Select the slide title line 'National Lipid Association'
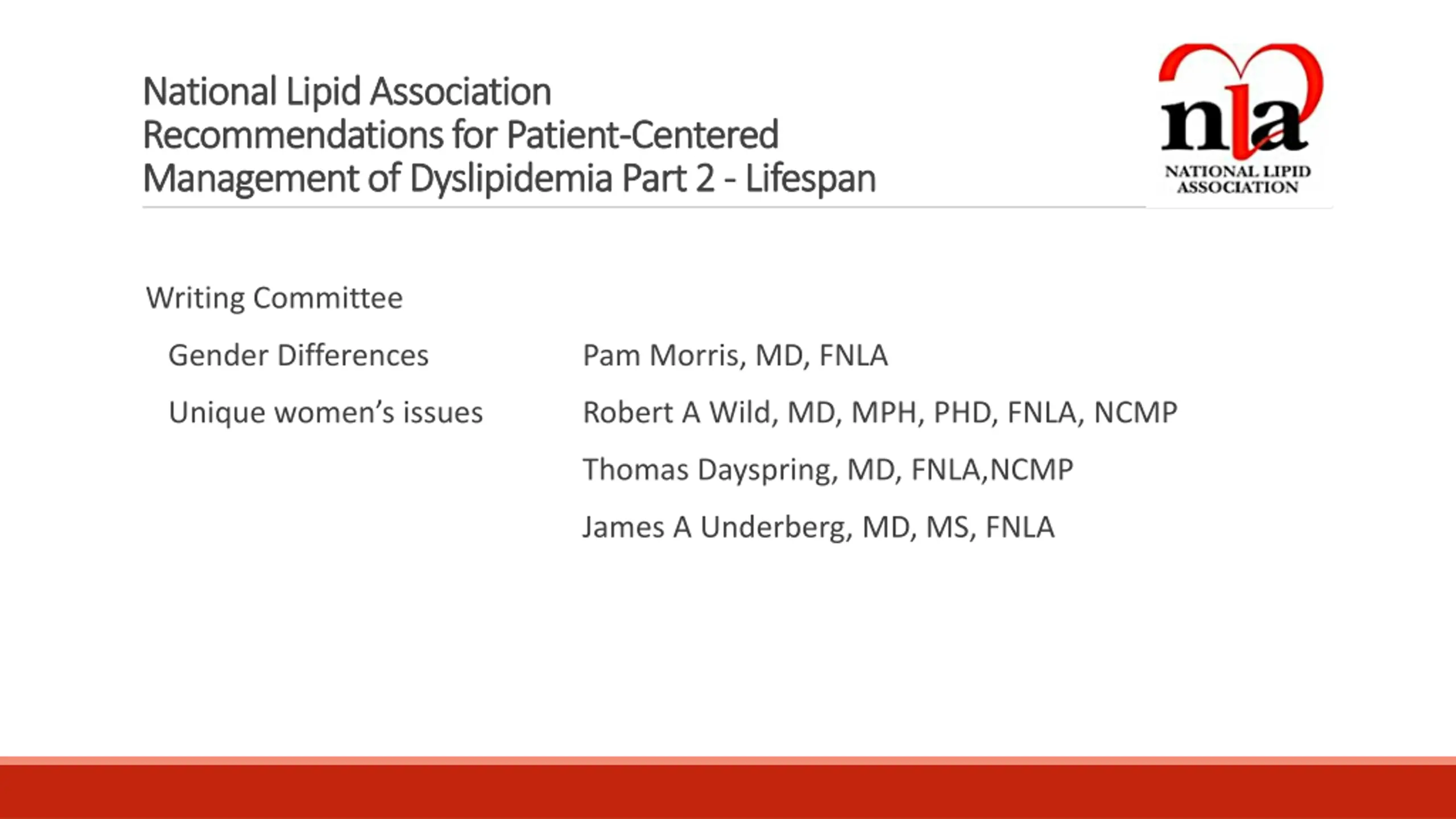 [347, 92]
